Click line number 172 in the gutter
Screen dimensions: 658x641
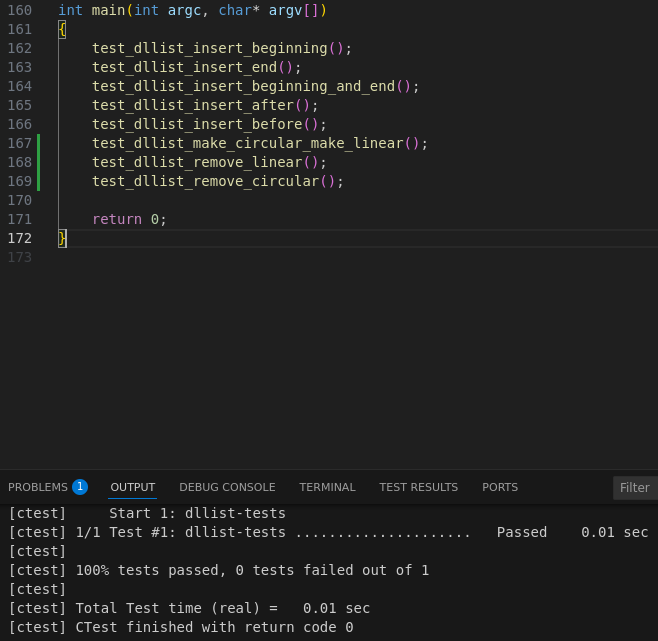click(x=20, y=238)
